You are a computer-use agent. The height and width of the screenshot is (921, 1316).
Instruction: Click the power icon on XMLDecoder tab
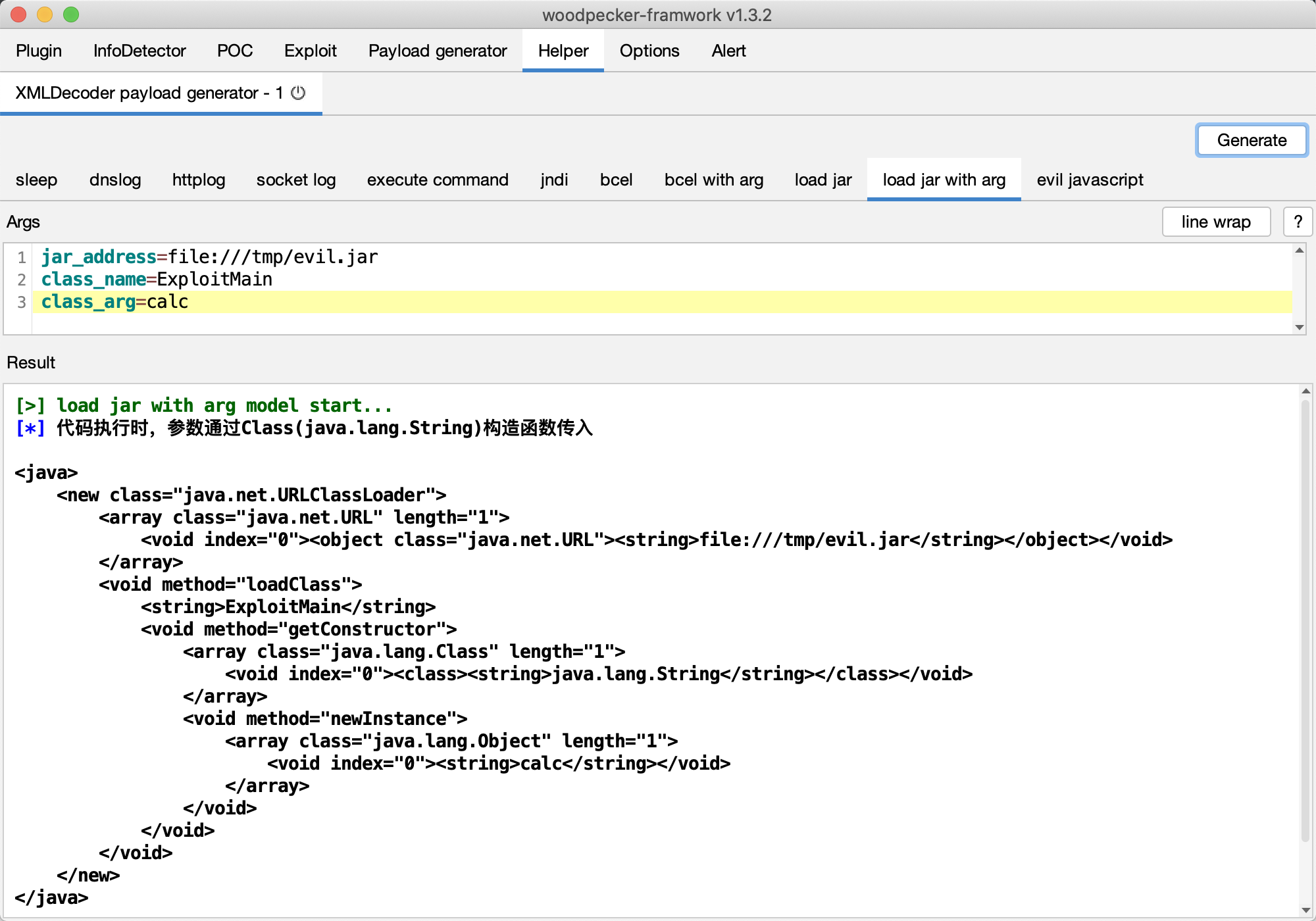tap(298, 93)
